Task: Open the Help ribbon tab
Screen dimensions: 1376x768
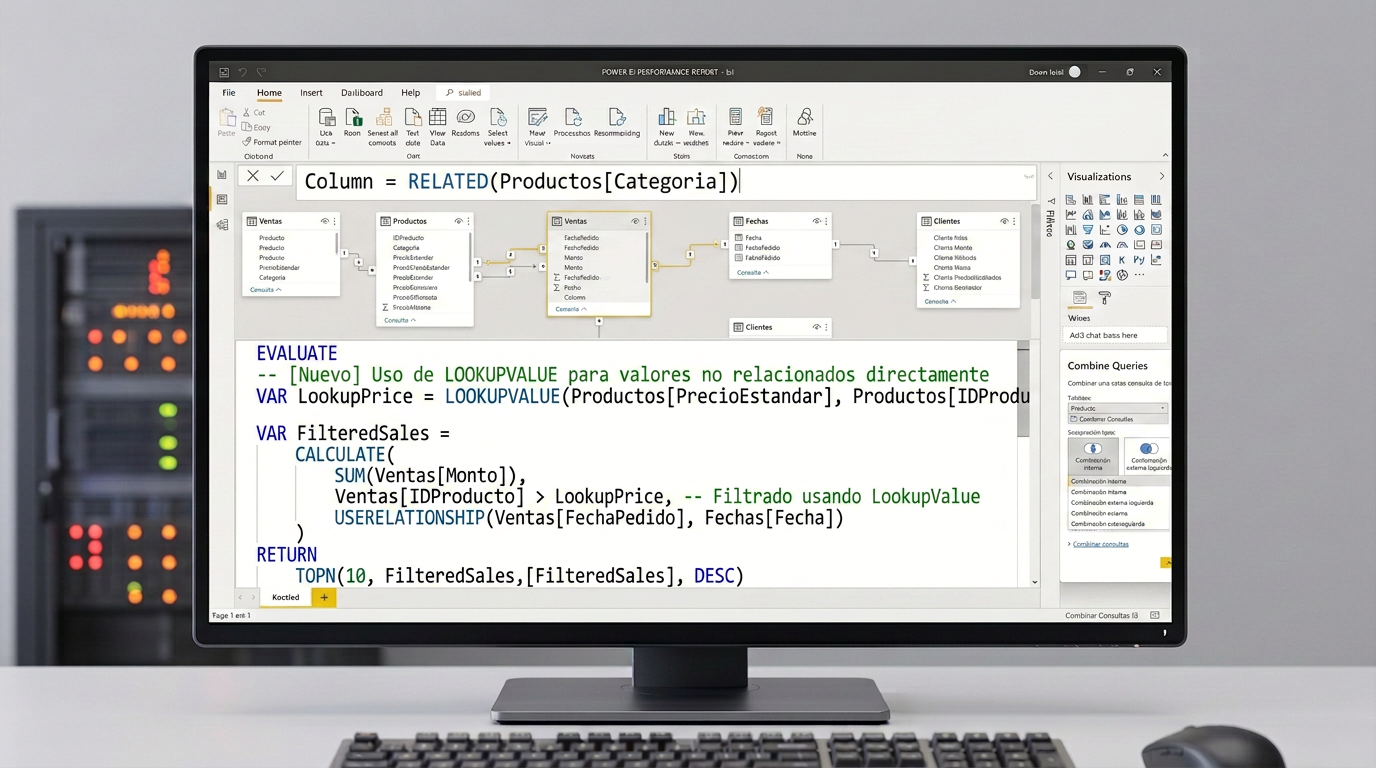Action: [411, 93]
